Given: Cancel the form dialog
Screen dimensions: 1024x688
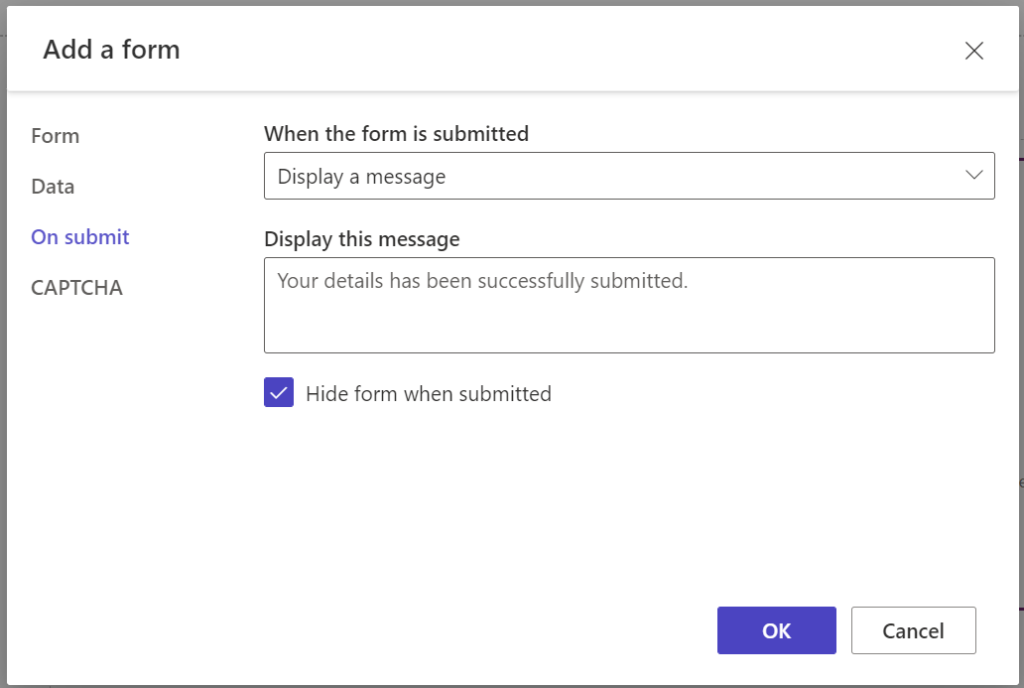Looking at the screenshot, I should pyautogui.click(x=913, y=631).
